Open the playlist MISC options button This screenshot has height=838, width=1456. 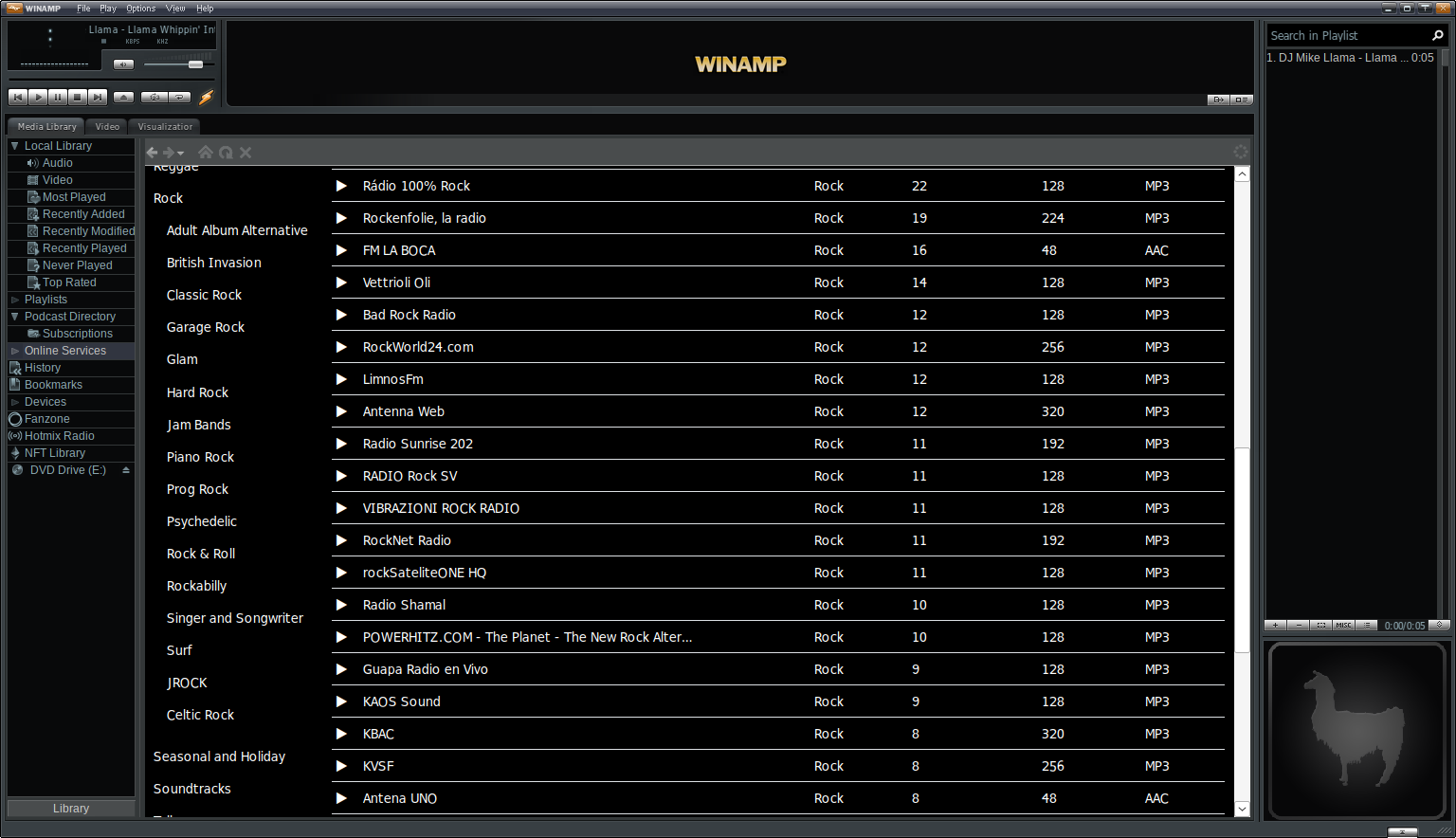click(x=1344, y=626)
